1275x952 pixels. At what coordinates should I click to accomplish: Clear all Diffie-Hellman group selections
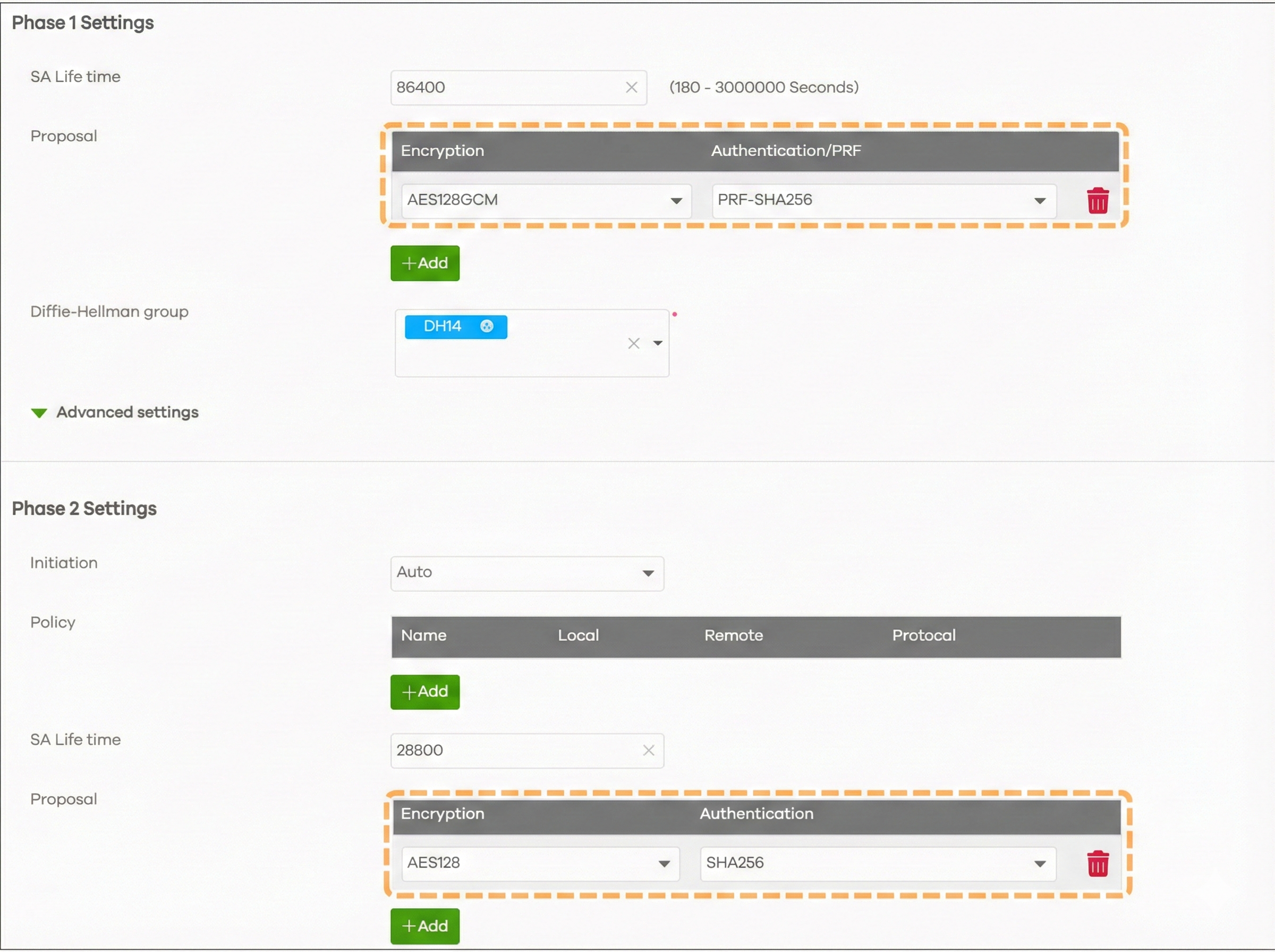pyautogui.click(x=633, y=344)
